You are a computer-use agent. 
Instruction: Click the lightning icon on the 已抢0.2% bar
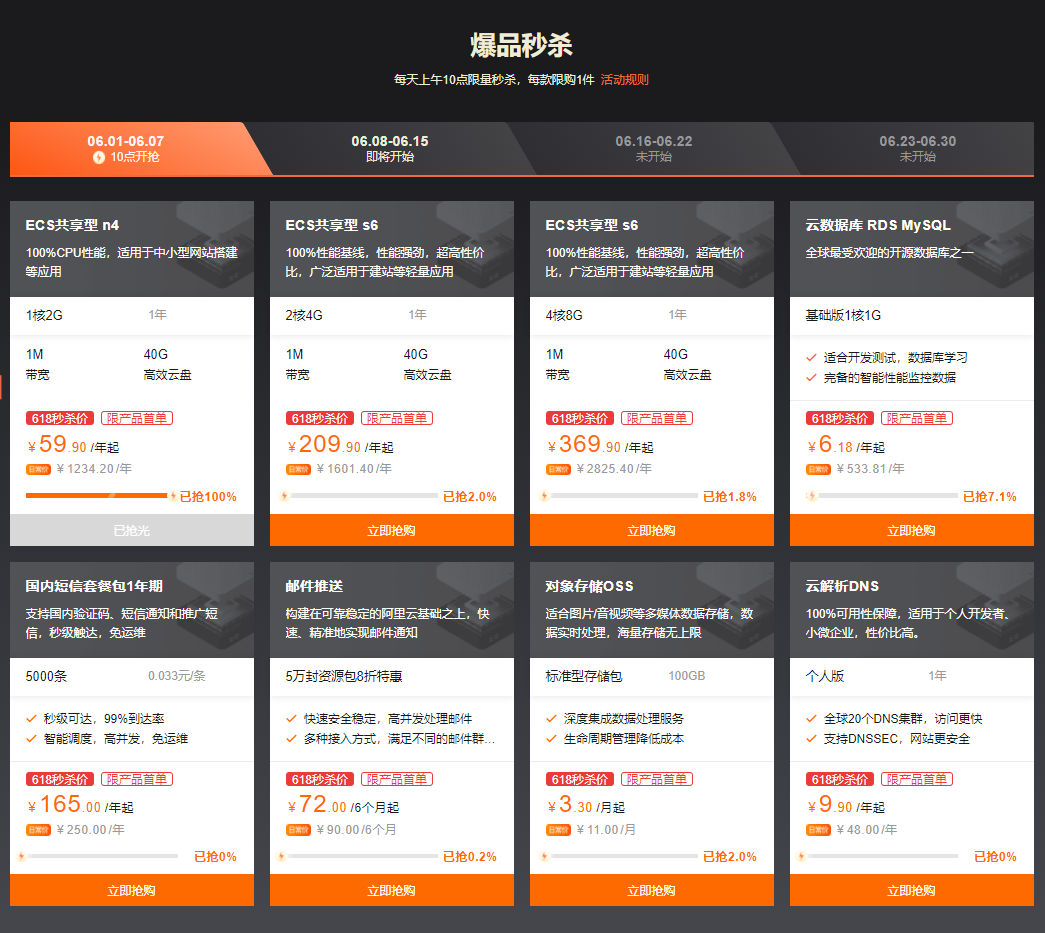(282, 856)
